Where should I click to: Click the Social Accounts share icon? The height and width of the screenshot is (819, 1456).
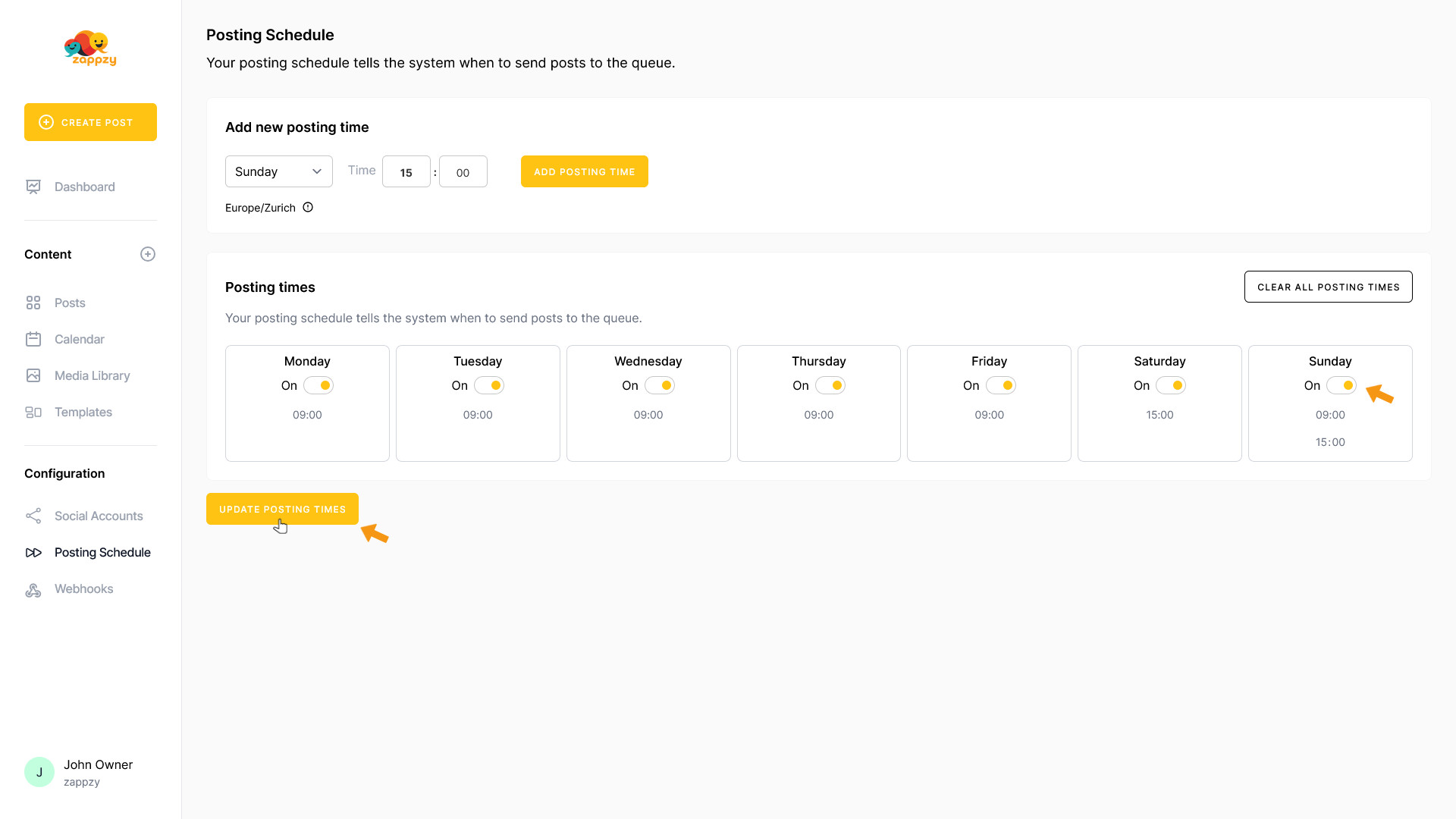33,516
